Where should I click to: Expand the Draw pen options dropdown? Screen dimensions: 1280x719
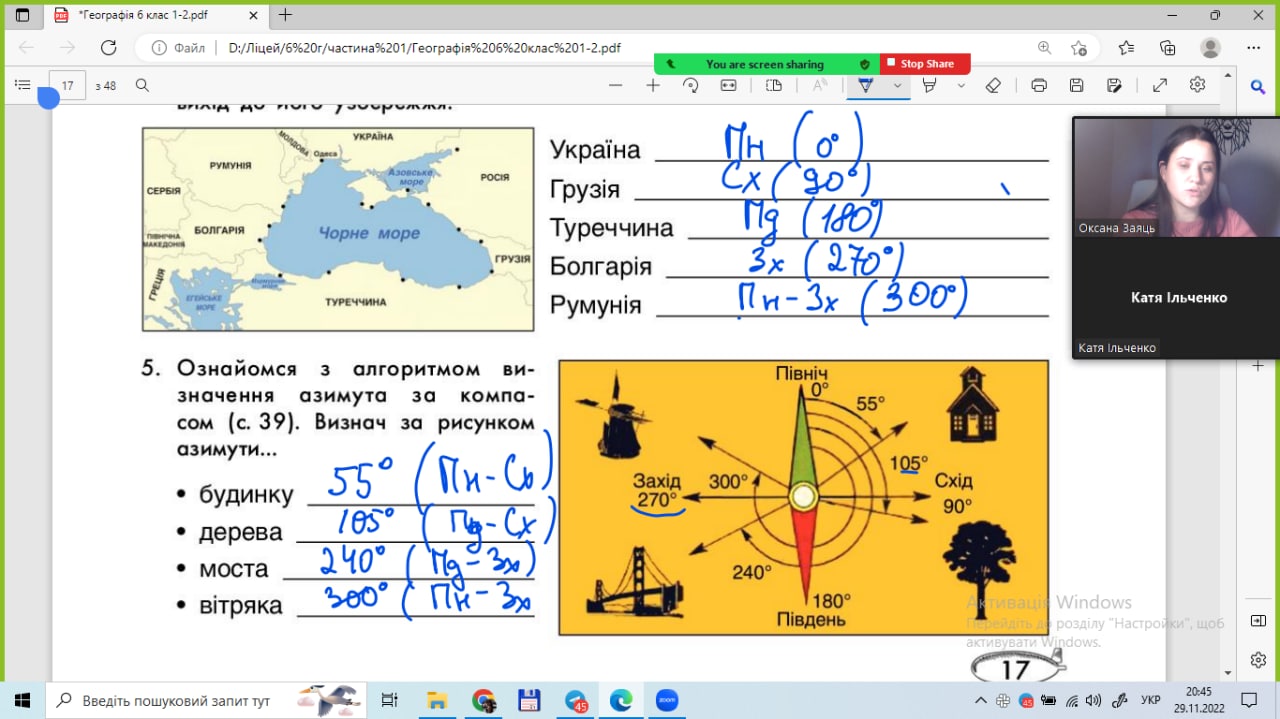(897, 86)
